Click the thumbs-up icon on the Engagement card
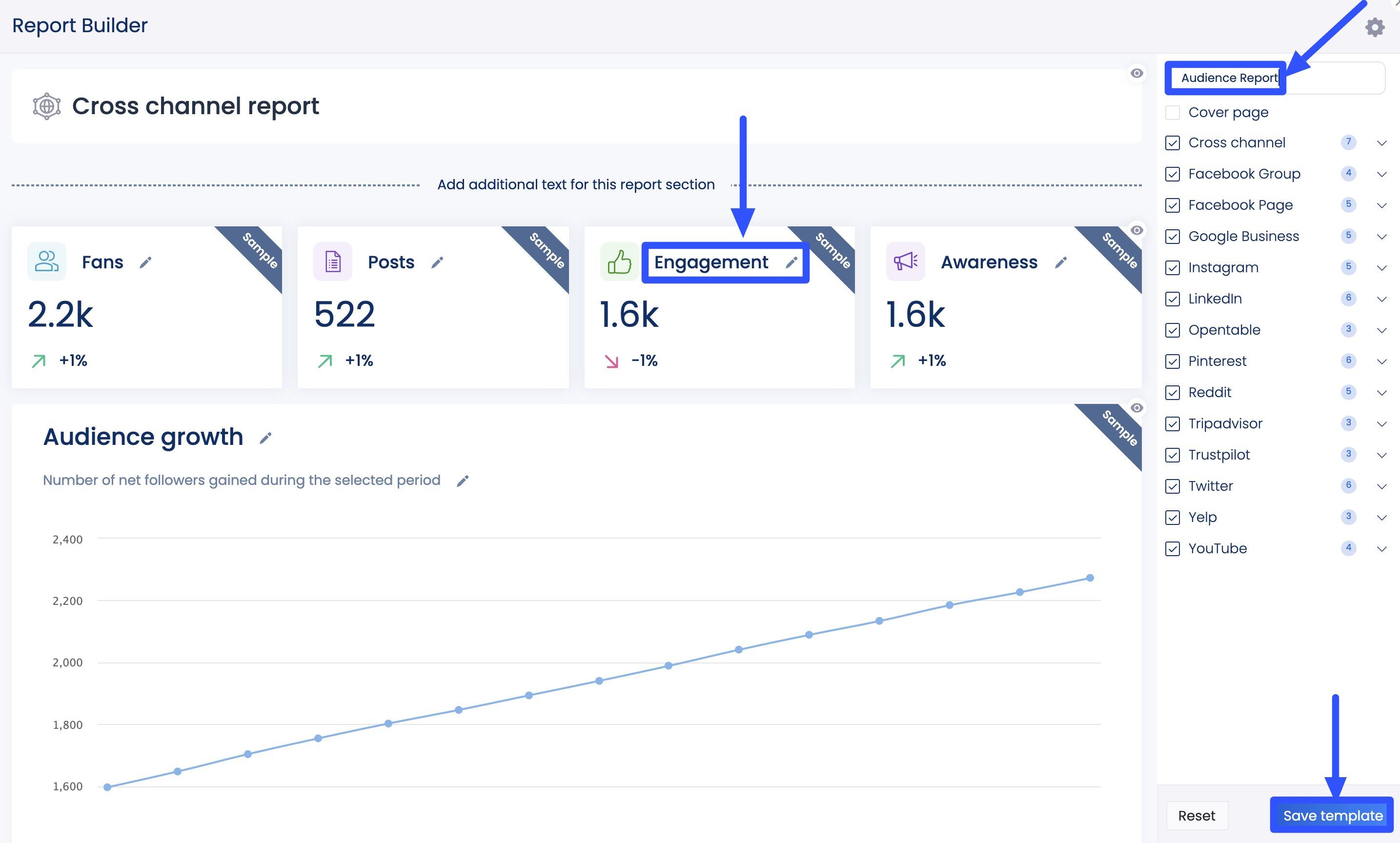 [x=618, y=262]
